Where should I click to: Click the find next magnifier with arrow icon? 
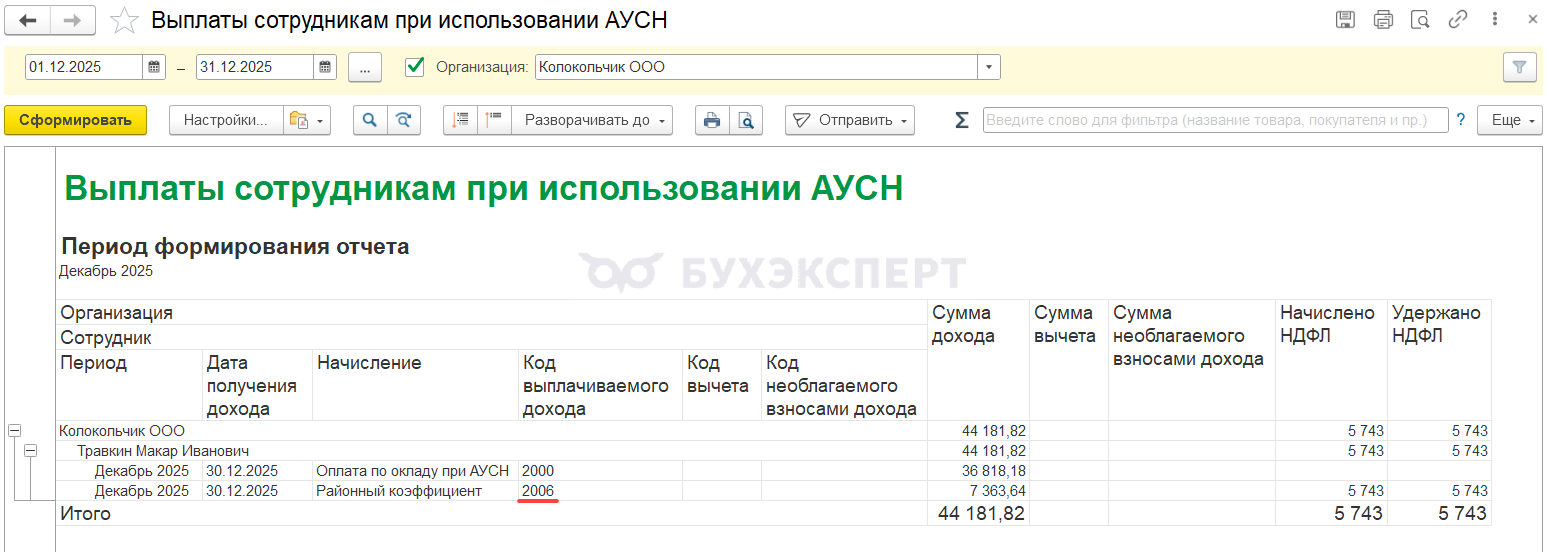click(x=403, y=120)
